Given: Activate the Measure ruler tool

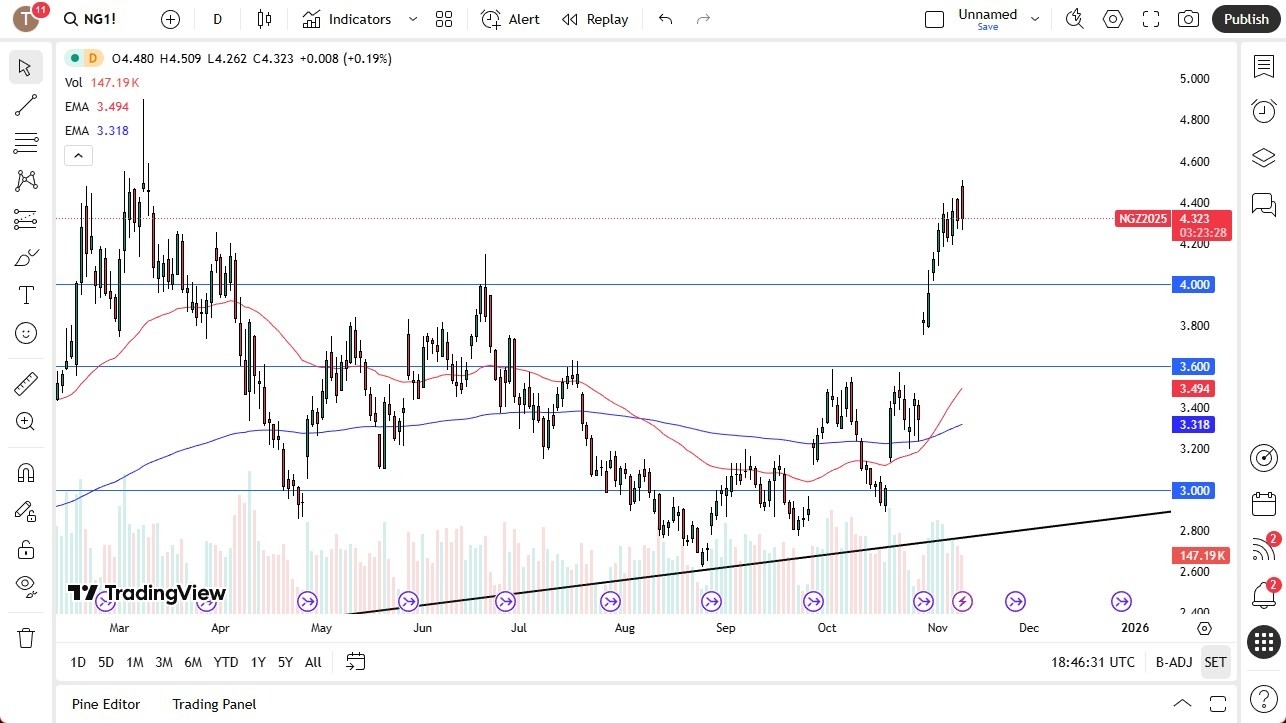Looking at the screenshot, I should [x=25, y=383].
